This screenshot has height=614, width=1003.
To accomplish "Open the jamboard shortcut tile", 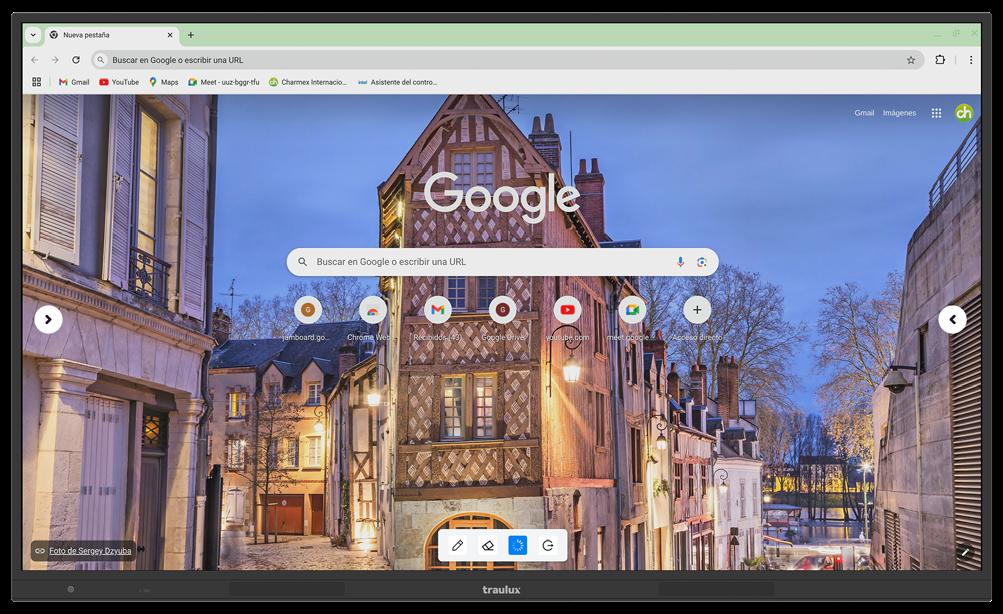I will [x=308, y=318].
